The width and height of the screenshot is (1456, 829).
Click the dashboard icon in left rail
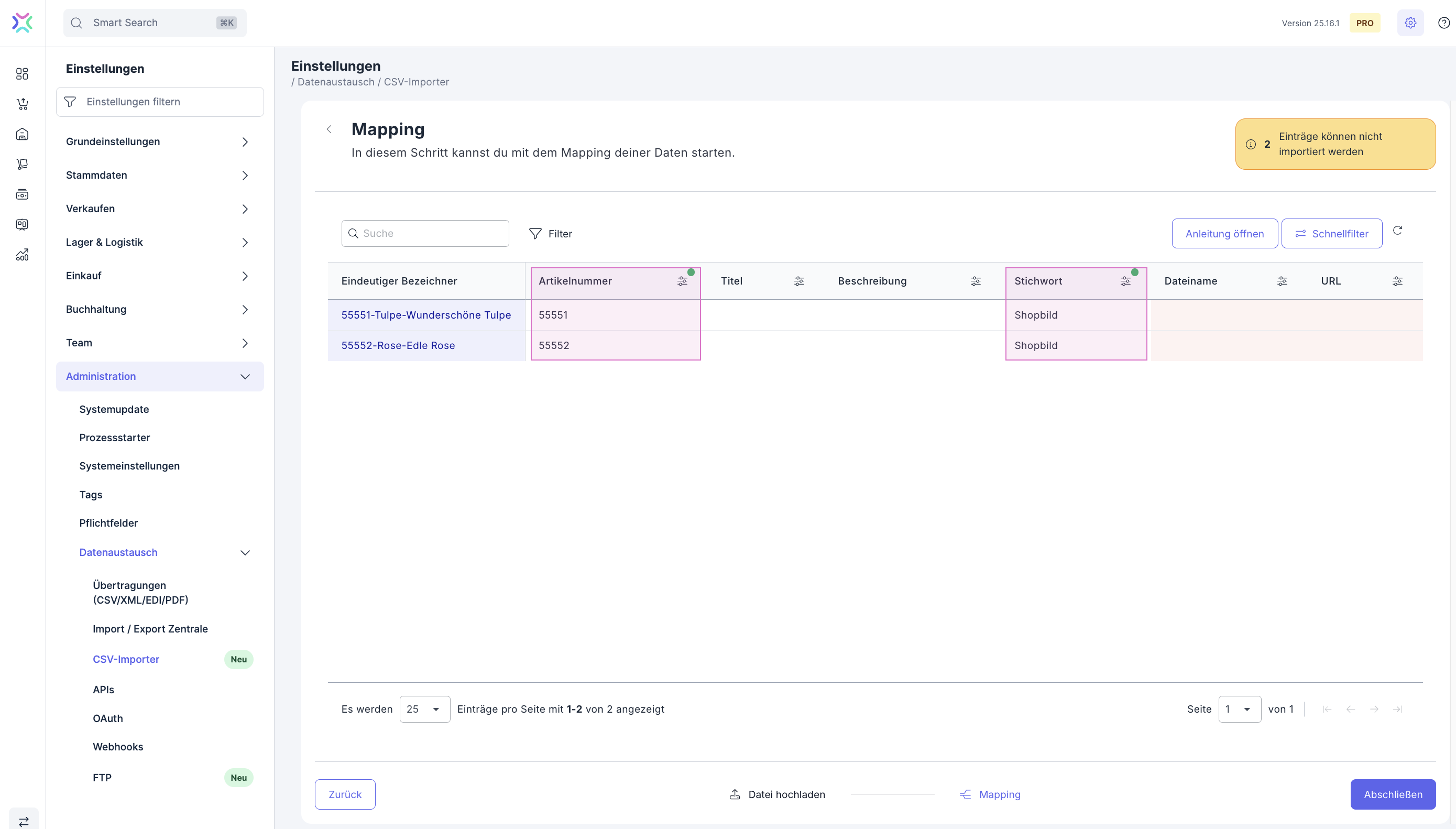click(x=22, y=74)
